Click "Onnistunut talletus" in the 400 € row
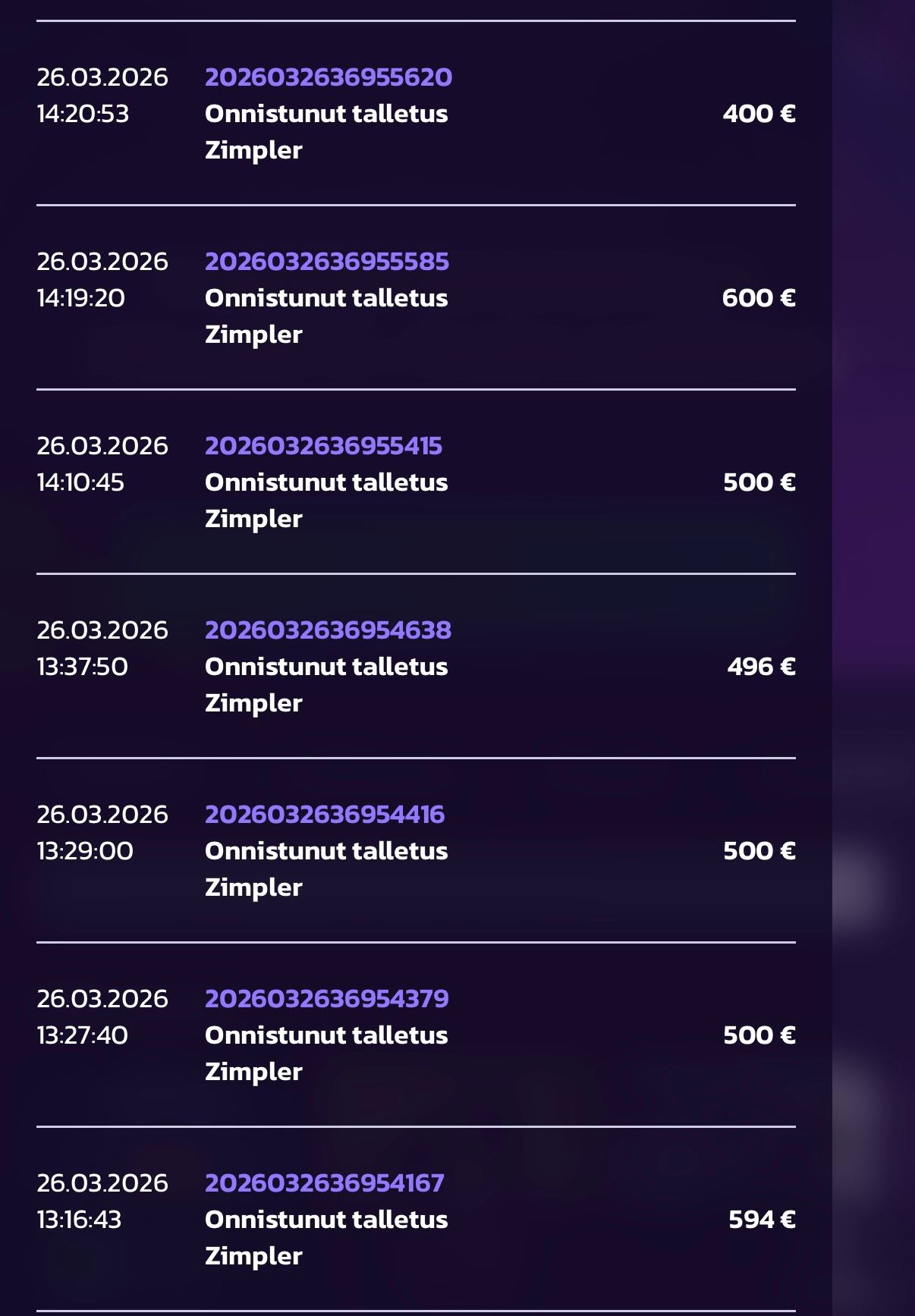 [326, 114]
